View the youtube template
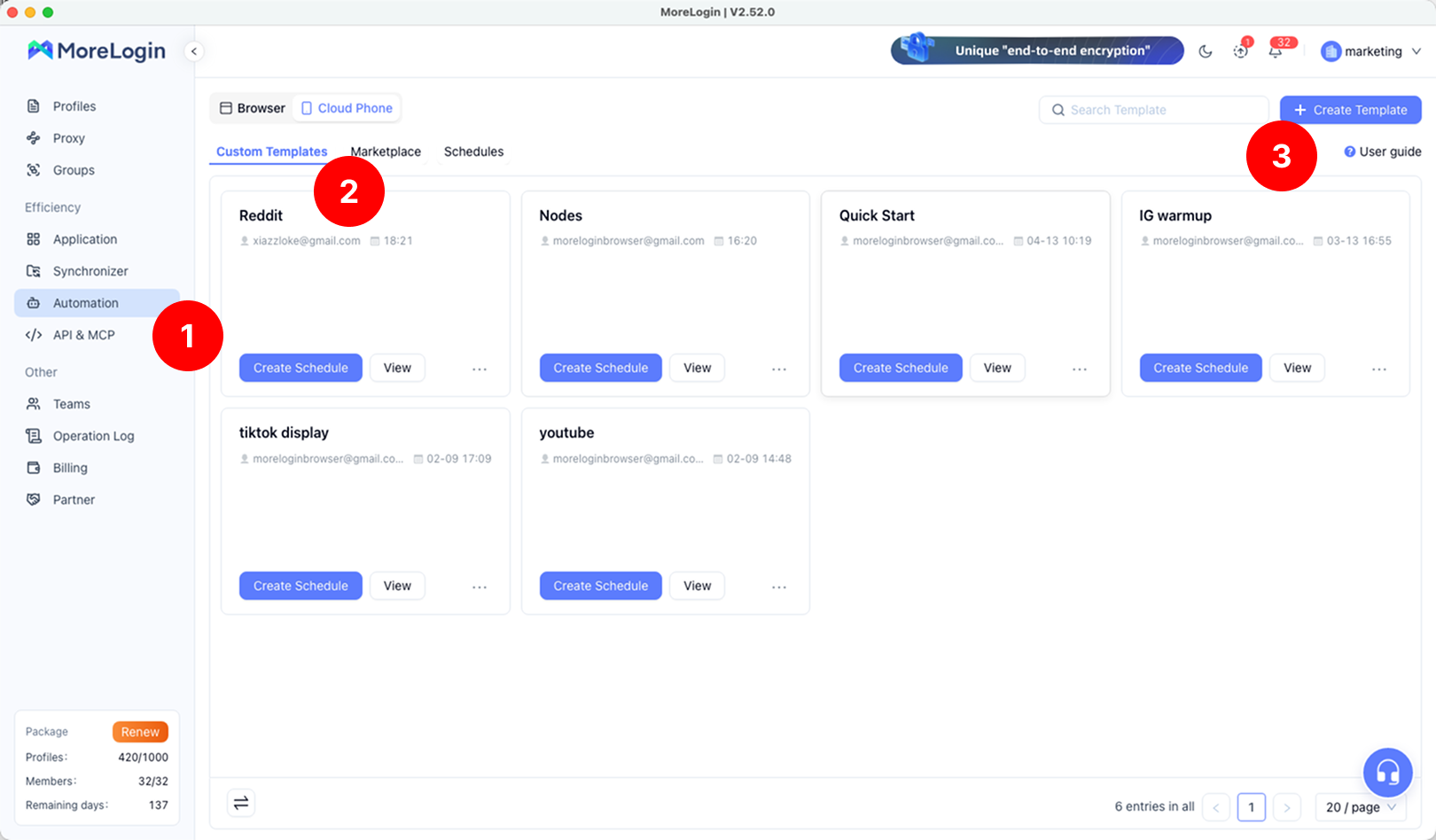 (698, 586)
